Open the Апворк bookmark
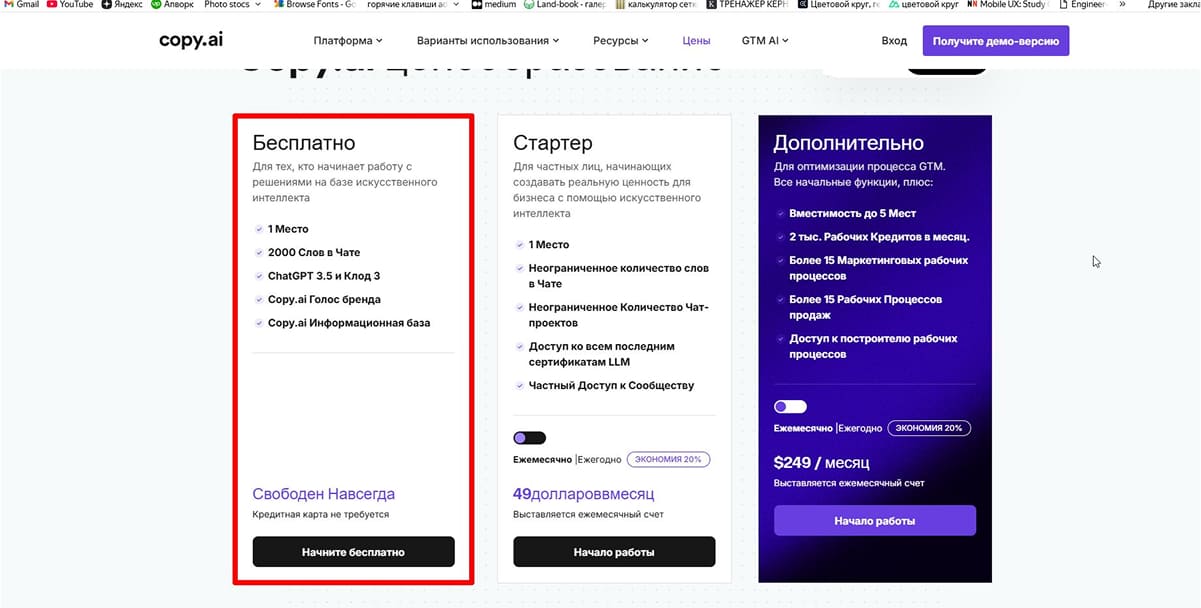The height and width of the screenshot is (608, 1201). (x=172, y=5)
